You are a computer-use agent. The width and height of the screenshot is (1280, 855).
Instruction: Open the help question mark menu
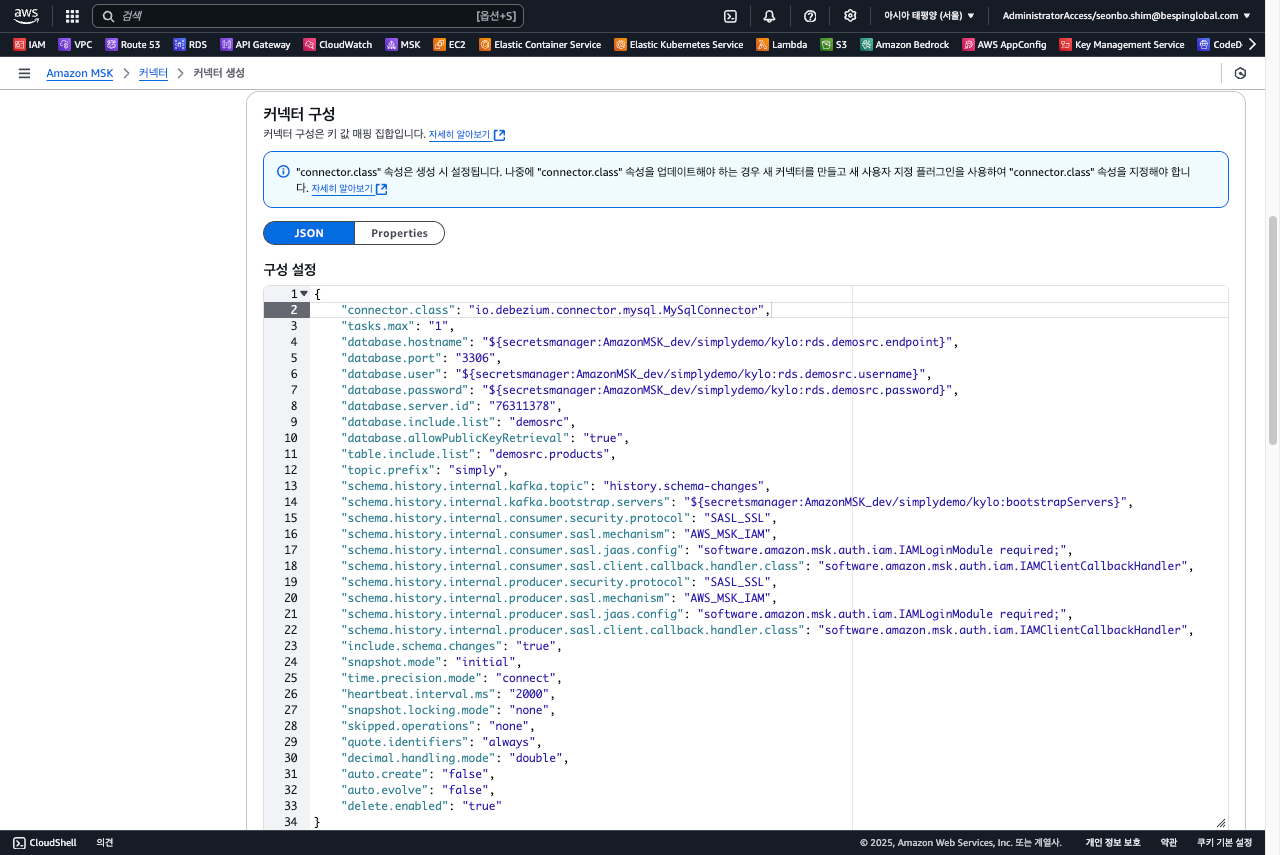coord(810,16)
